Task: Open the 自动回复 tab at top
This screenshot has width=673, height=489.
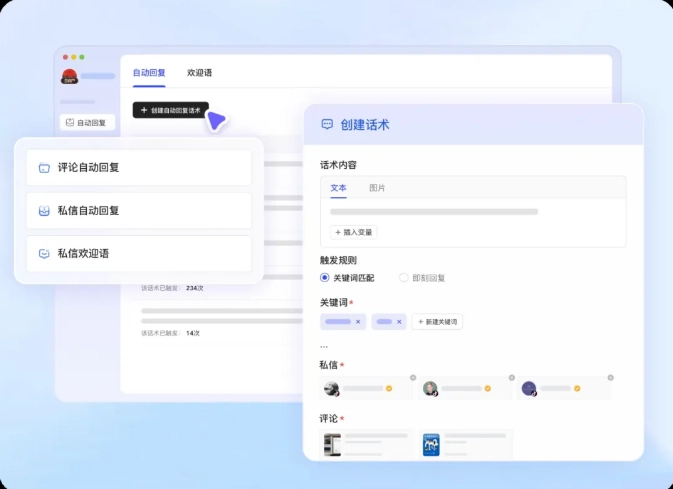Action: [x=149, y=73]
